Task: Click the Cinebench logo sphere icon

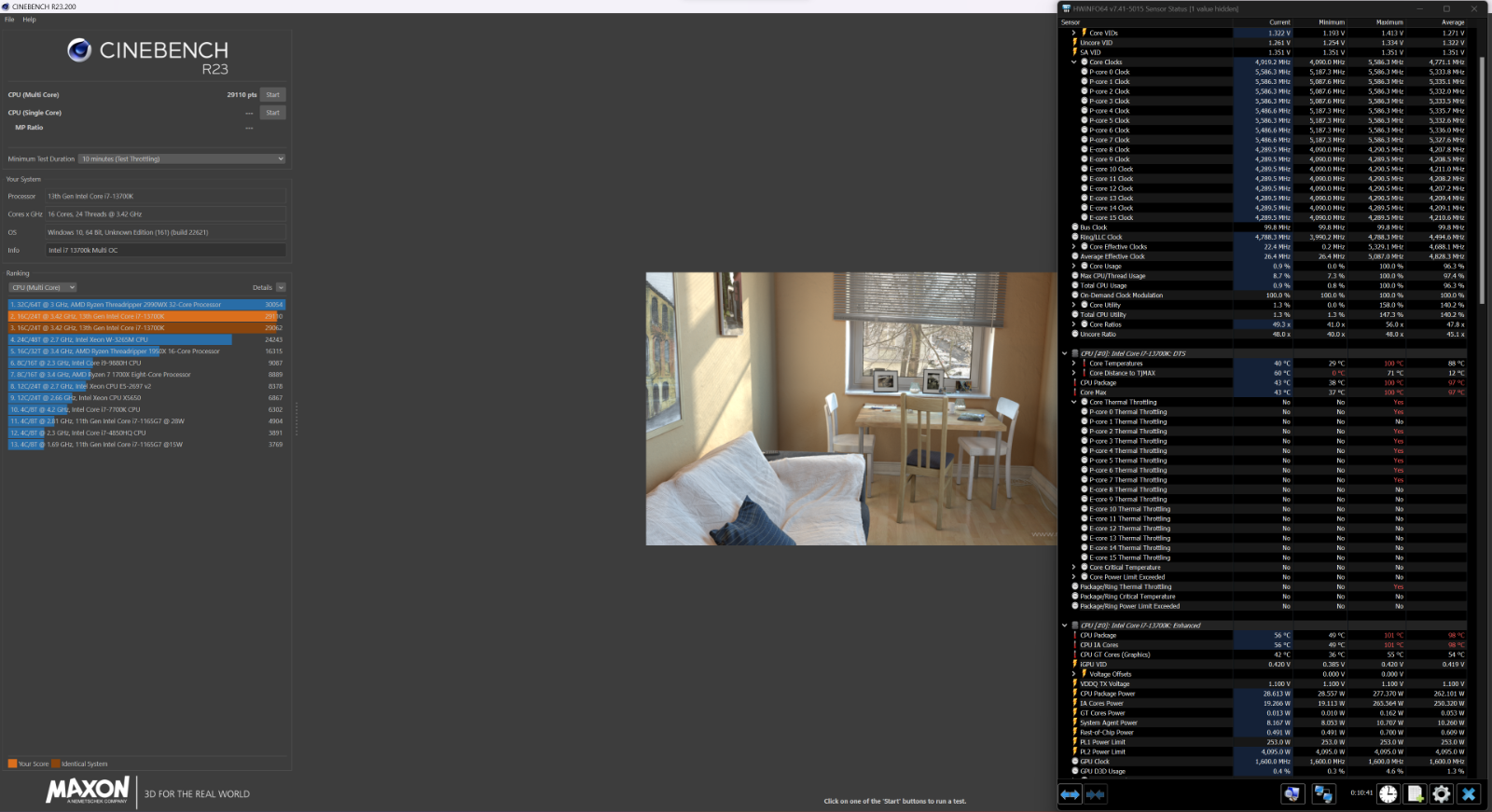Action: click(79, 50)
